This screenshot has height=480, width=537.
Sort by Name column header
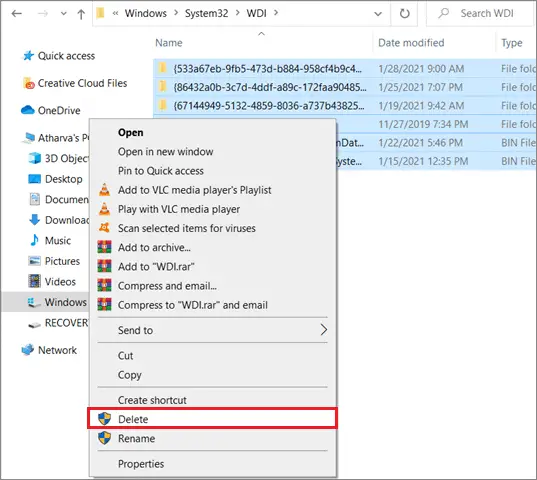168,43
